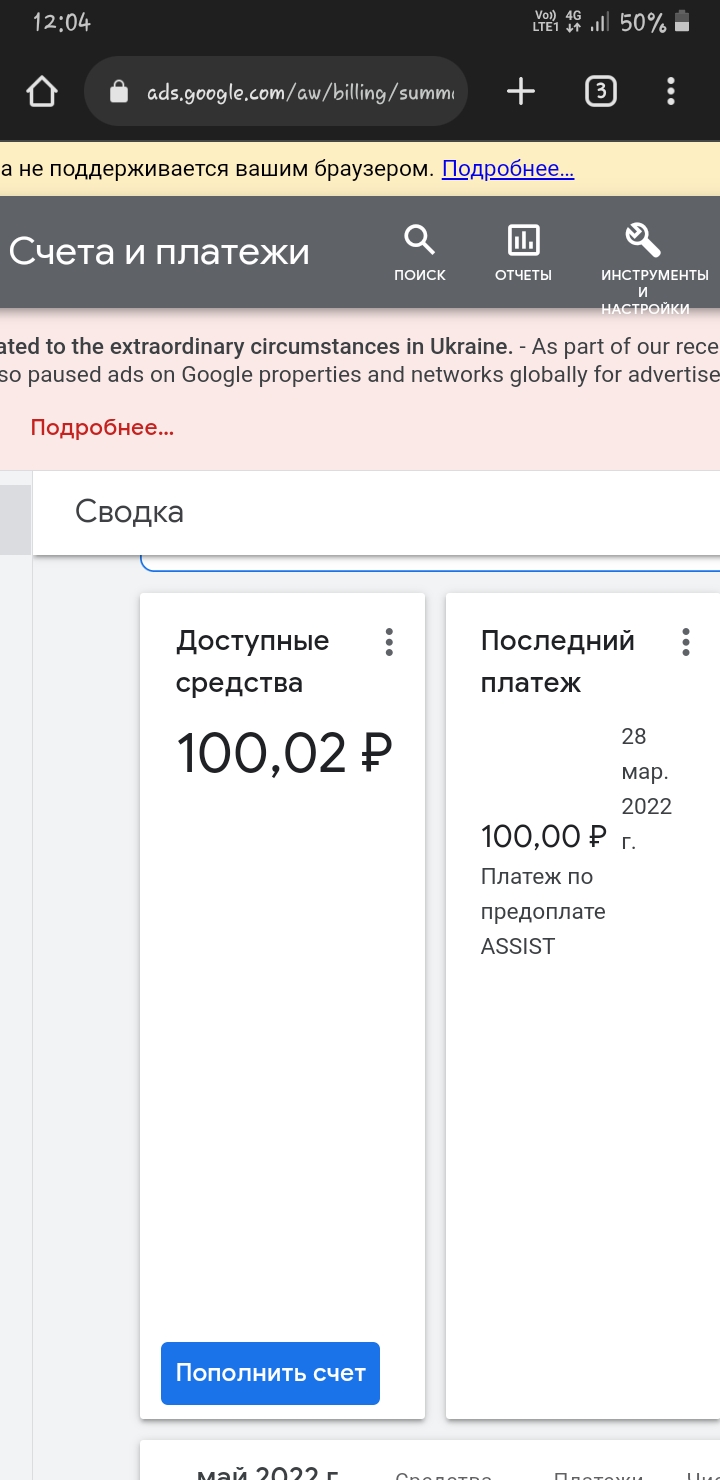The width and height of the screenshot is (720, 1480).
Task: Open a new tab with the plus icon
Action: tap(521, 92)
